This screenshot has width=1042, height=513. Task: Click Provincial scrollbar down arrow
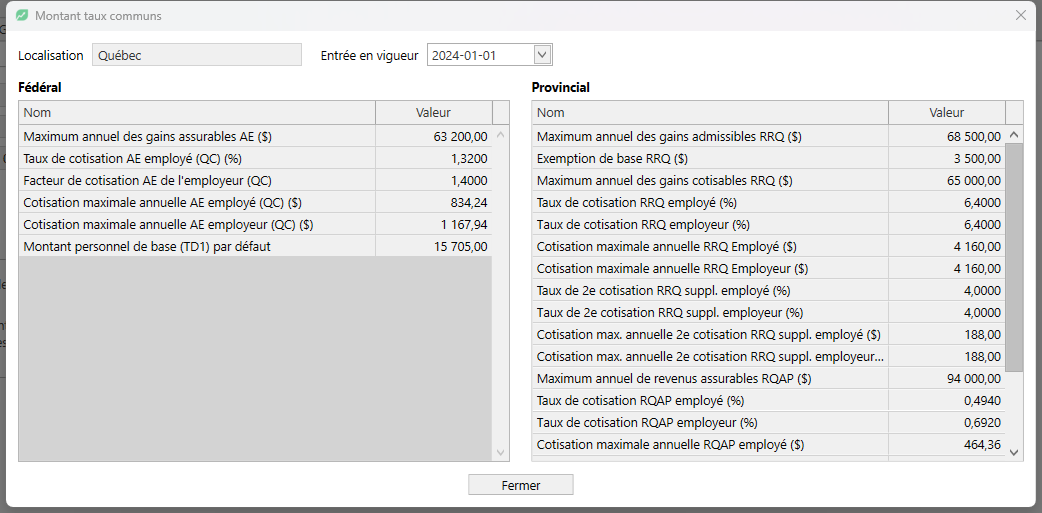point(1014,452)
